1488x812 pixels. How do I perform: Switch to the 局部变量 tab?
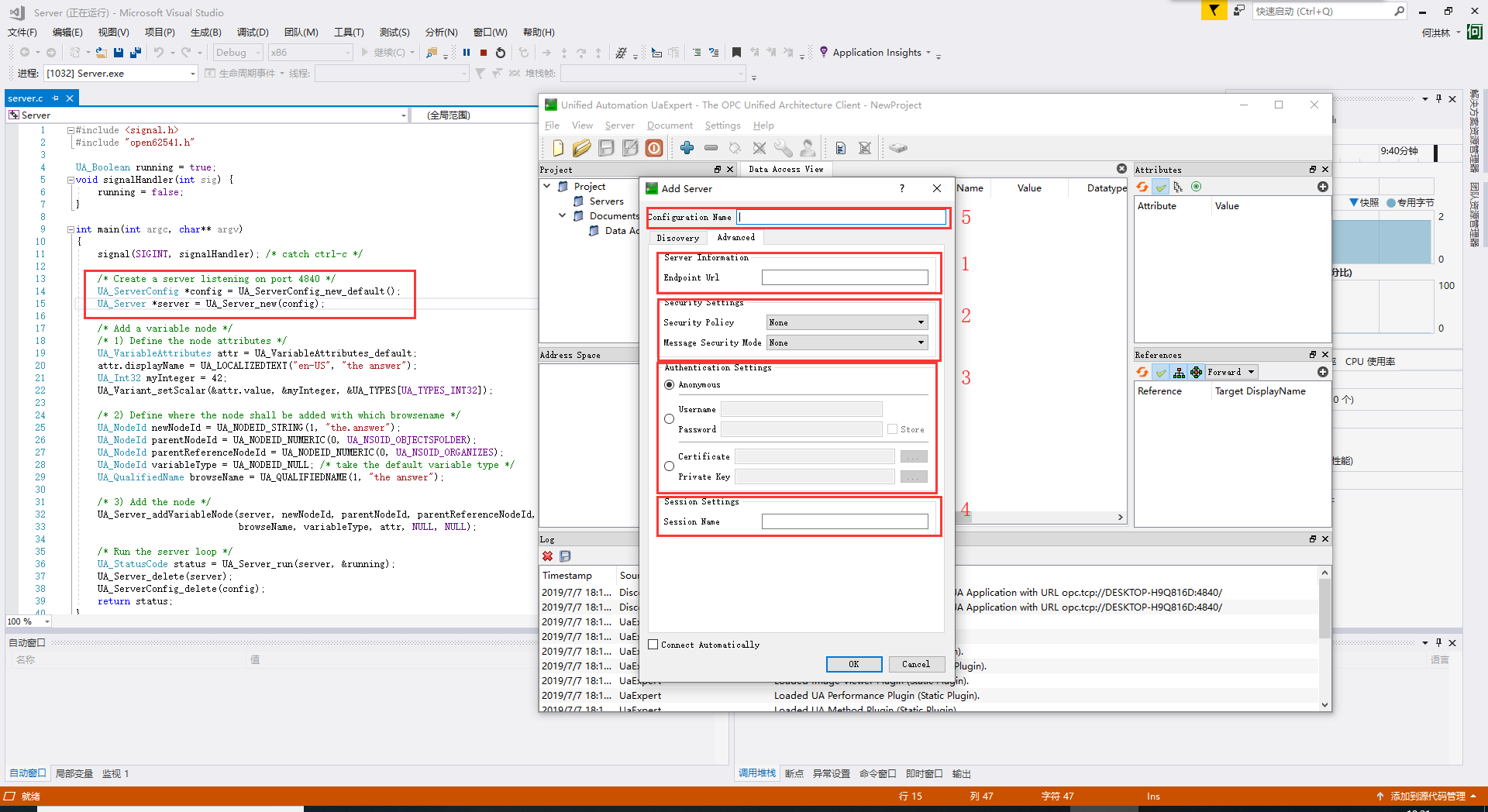[x=74, y=773]
